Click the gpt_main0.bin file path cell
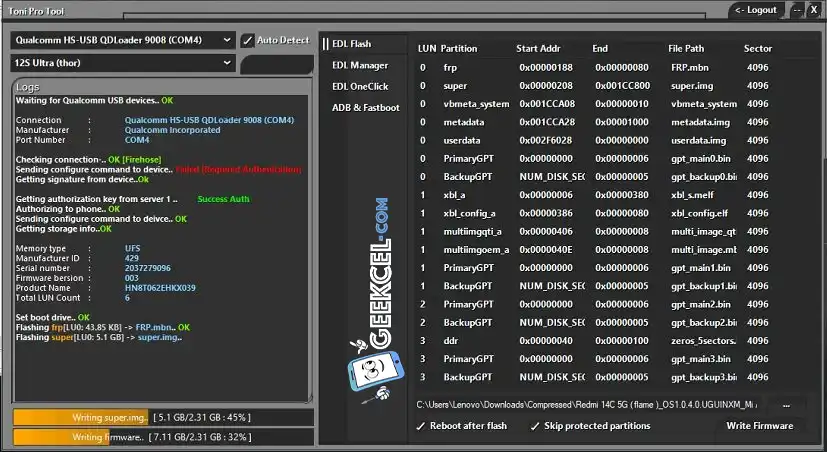Screen dimensions: 827x452 pyautogui.click(x=701, y=159)
